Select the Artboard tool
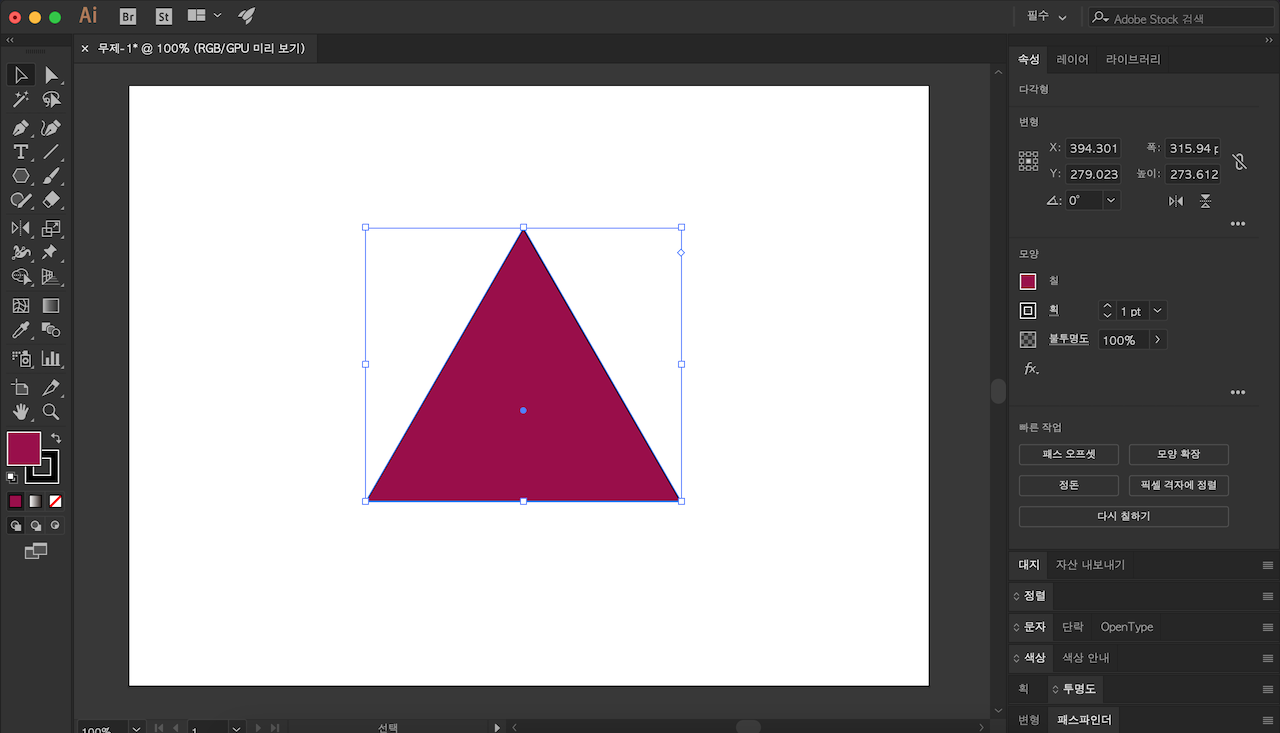Viewport: 1280px width, 733px height. point(20,387)
